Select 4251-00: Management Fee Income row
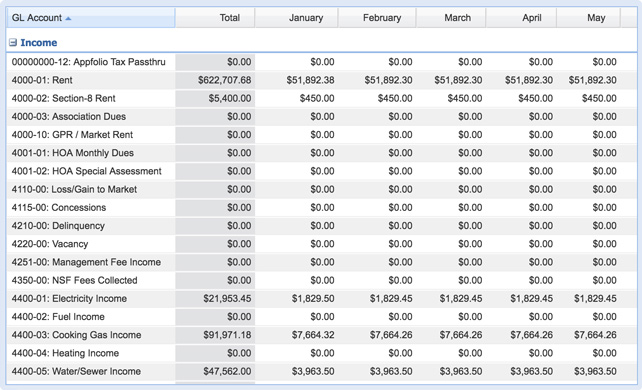 [321, 262]
